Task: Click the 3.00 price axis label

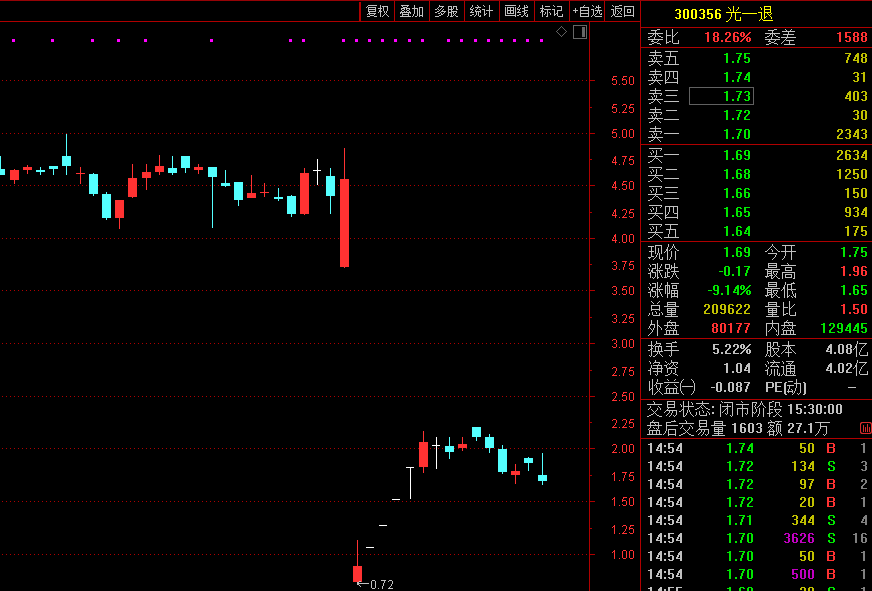Action: (622, 344)
